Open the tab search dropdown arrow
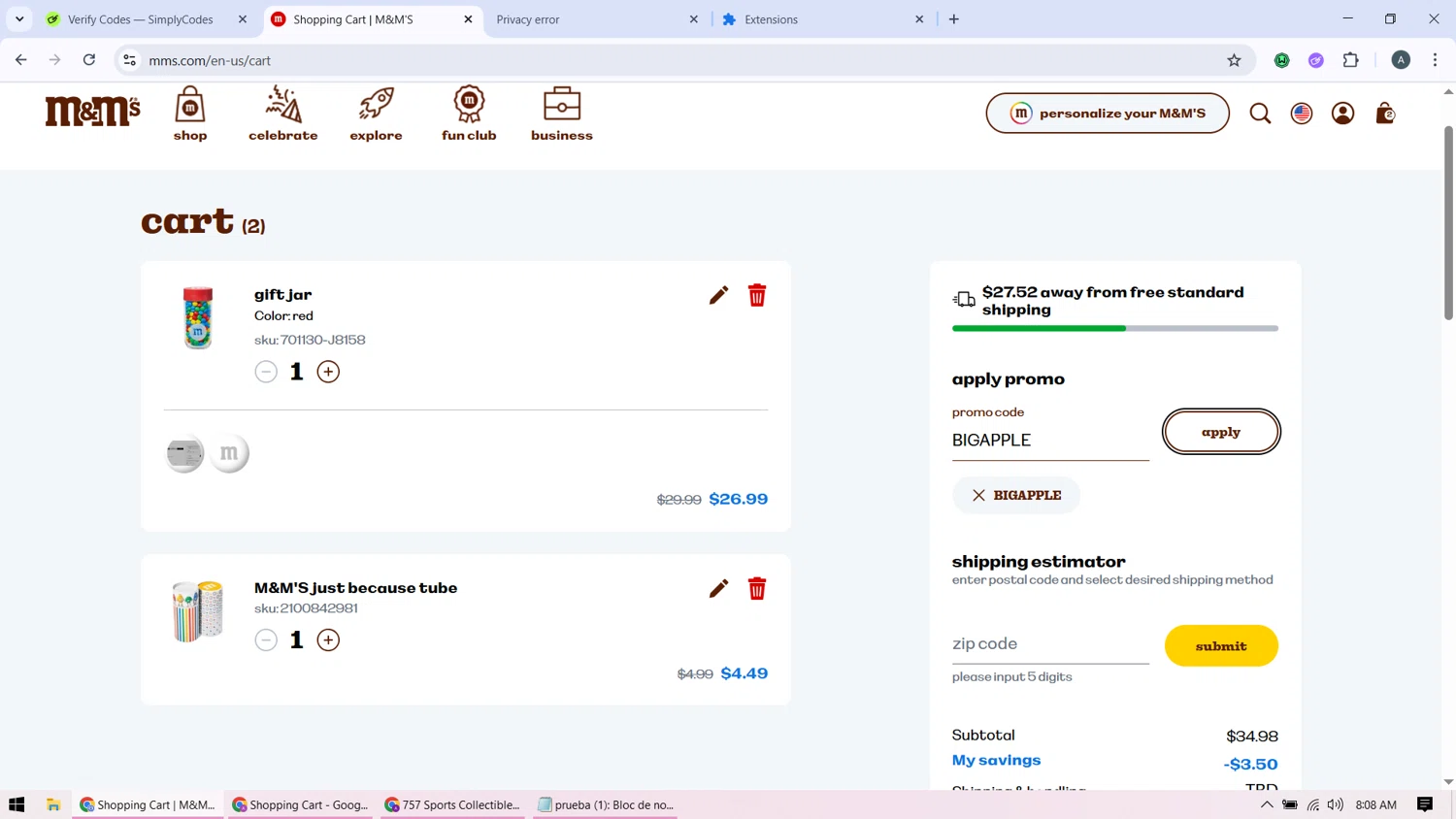The height and width of the screenshot is (819, 1456). pyautogui.click(x=19, y=19)
